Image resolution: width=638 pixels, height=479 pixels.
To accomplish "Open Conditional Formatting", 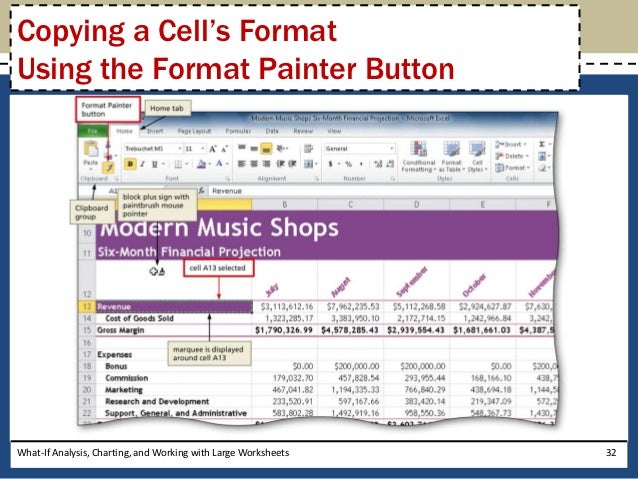I will 418,157.
